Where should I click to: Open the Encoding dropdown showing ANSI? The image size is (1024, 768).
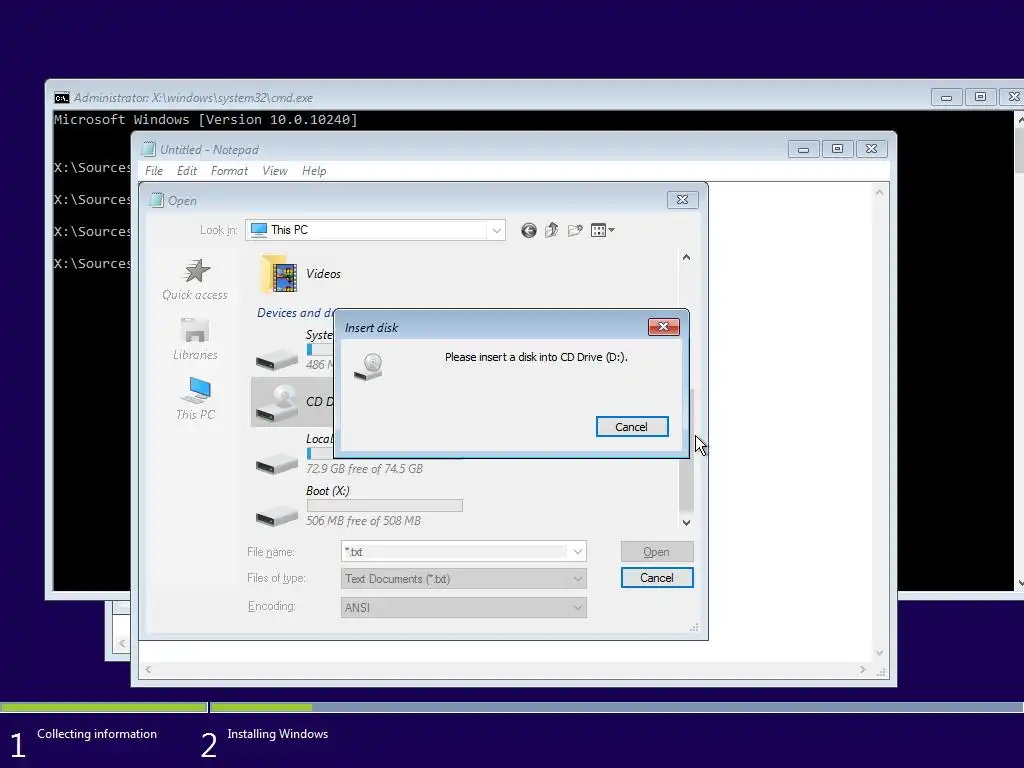click(464, 607)
